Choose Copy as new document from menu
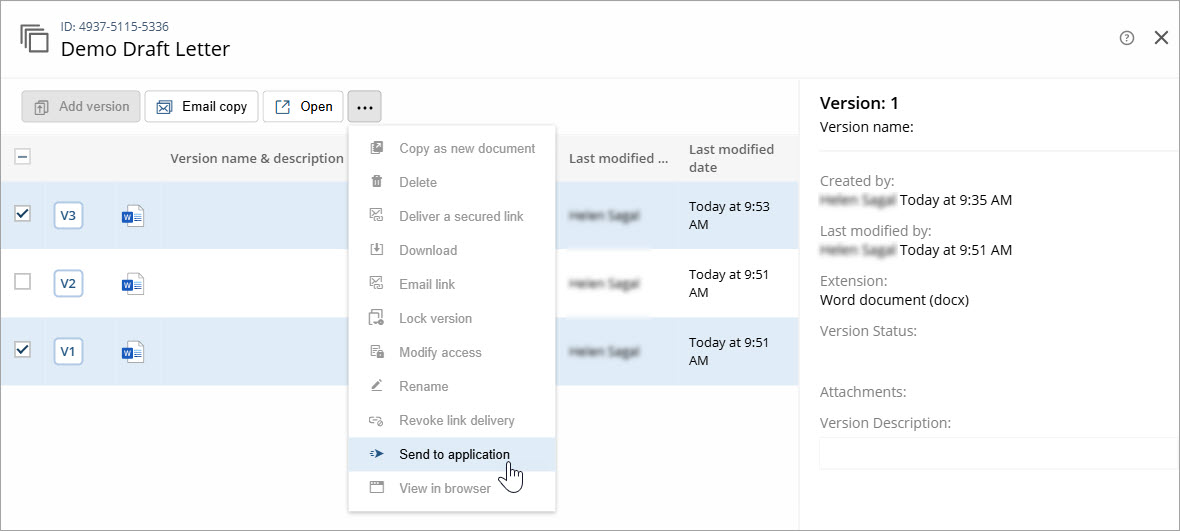This screenshot has height=531, width=1180. pyautogui.click(x=452, y=148)
